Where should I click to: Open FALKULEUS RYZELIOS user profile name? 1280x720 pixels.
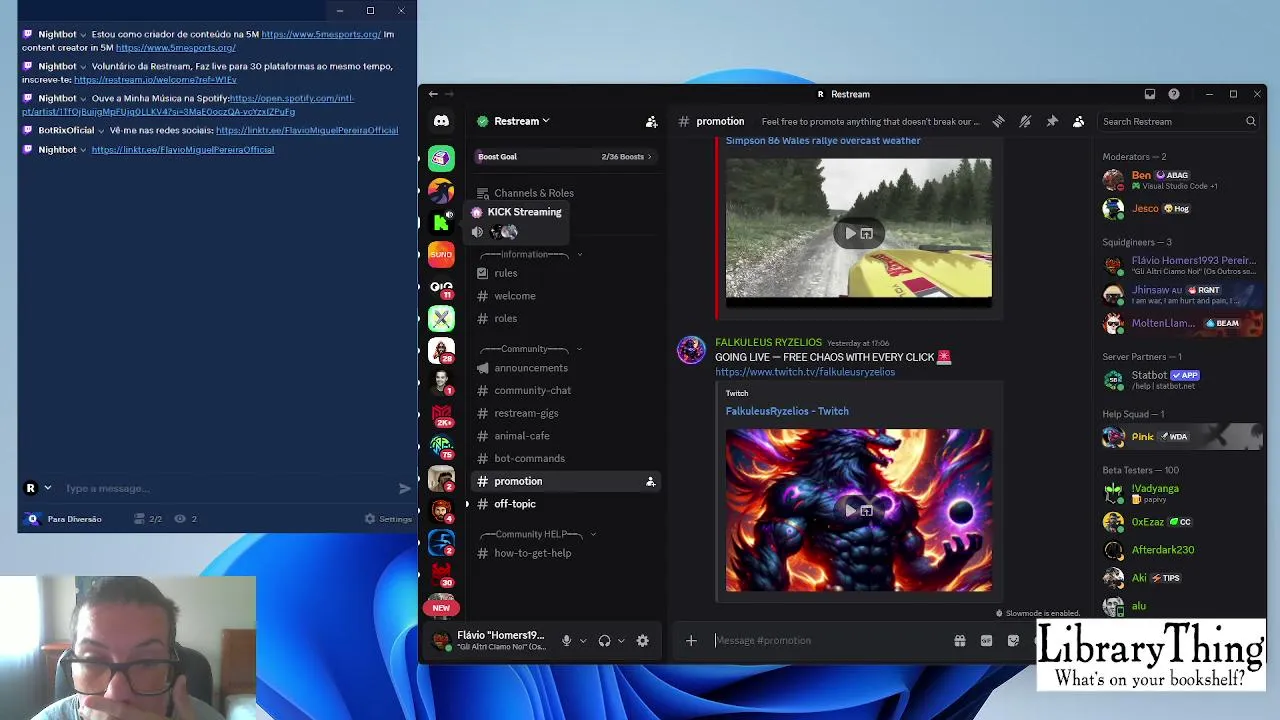point(768,342)
